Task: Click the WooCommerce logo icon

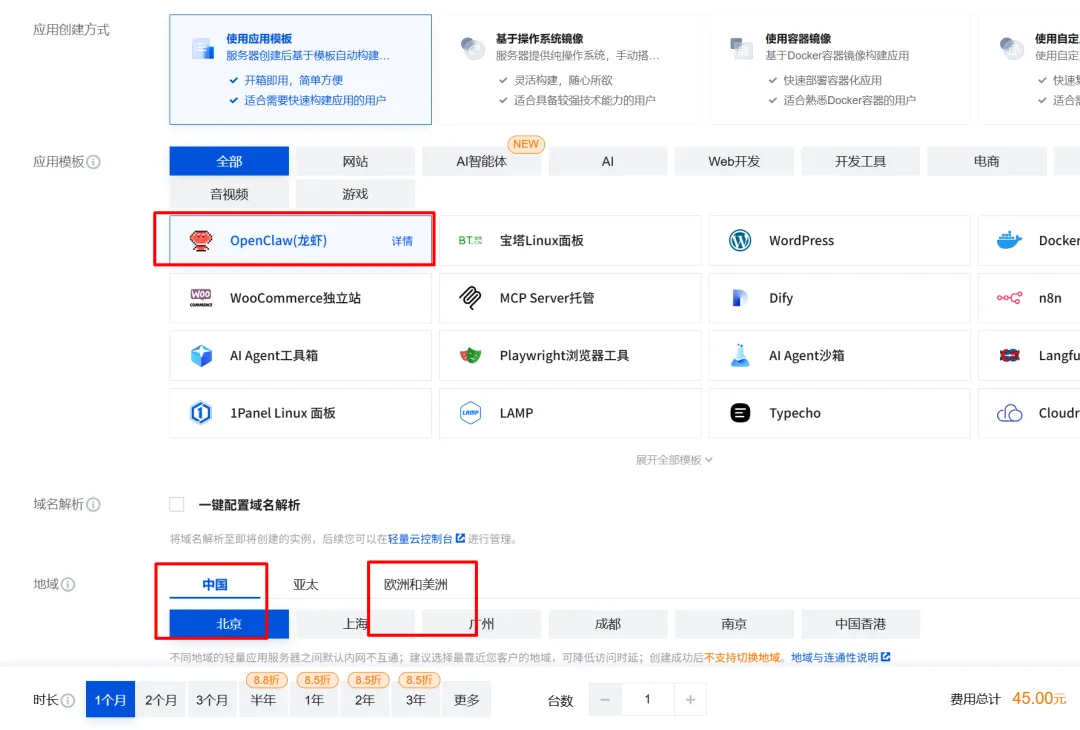Action: [201, 298]
